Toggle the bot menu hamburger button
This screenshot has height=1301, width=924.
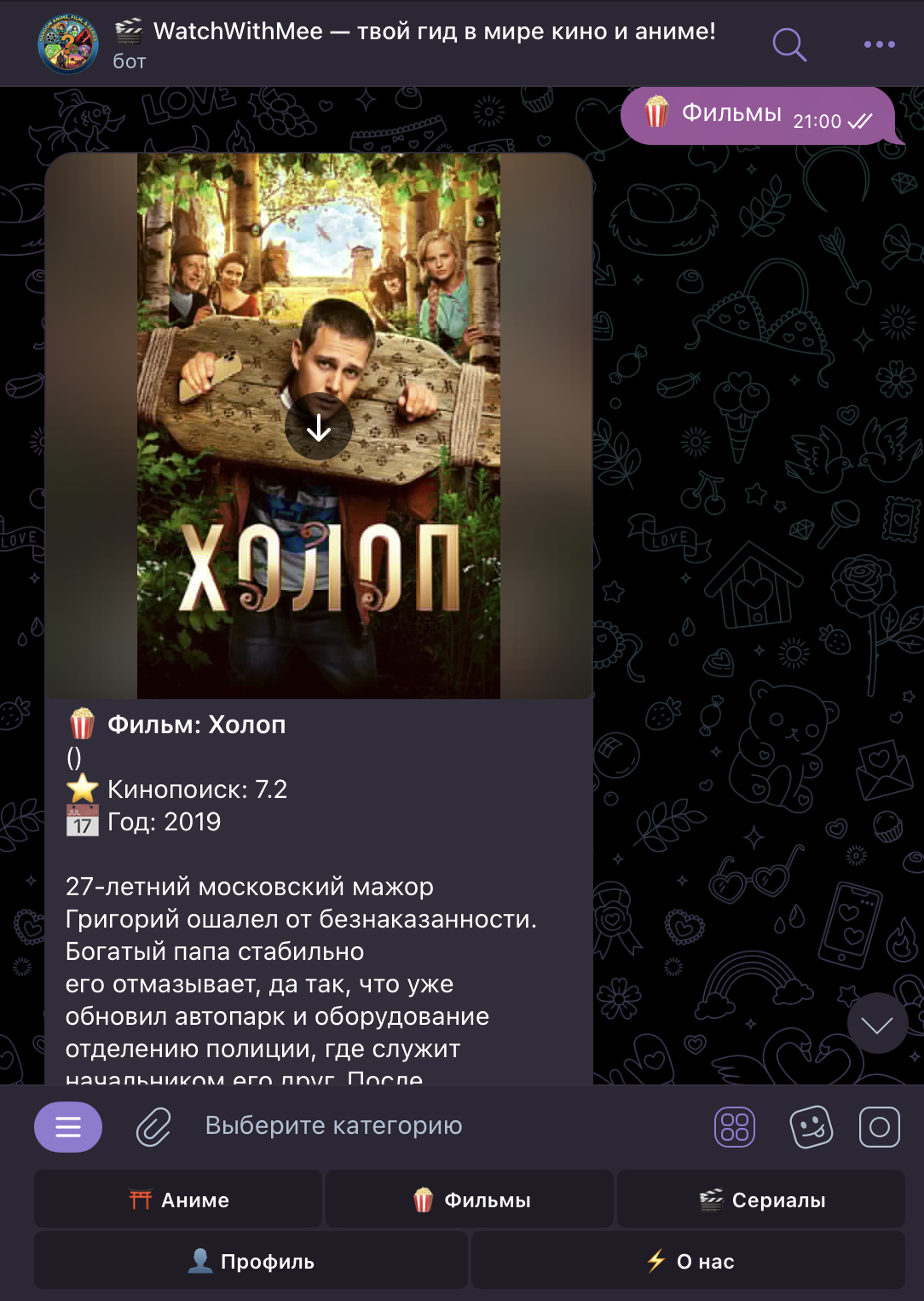pyautogui.click(x=68, y=1127)
